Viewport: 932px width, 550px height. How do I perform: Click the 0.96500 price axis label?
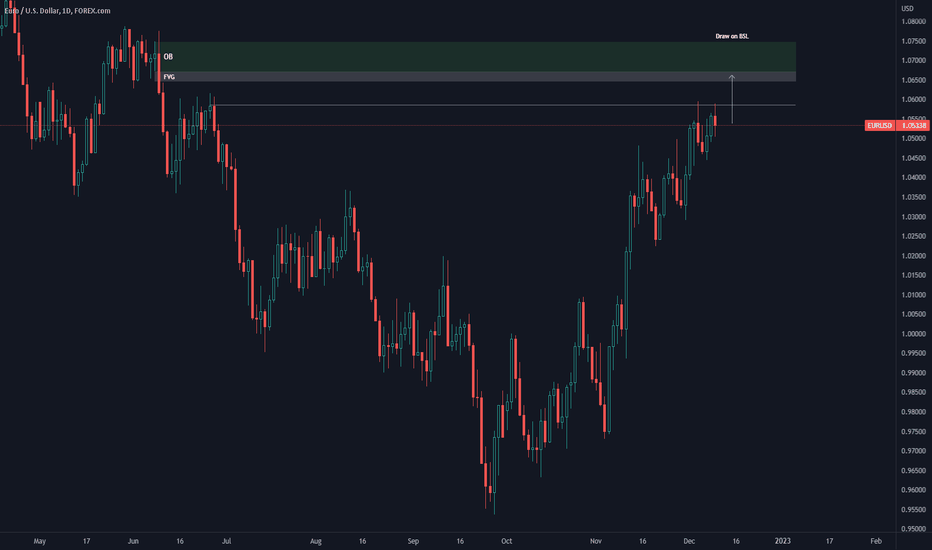(914, 471)
